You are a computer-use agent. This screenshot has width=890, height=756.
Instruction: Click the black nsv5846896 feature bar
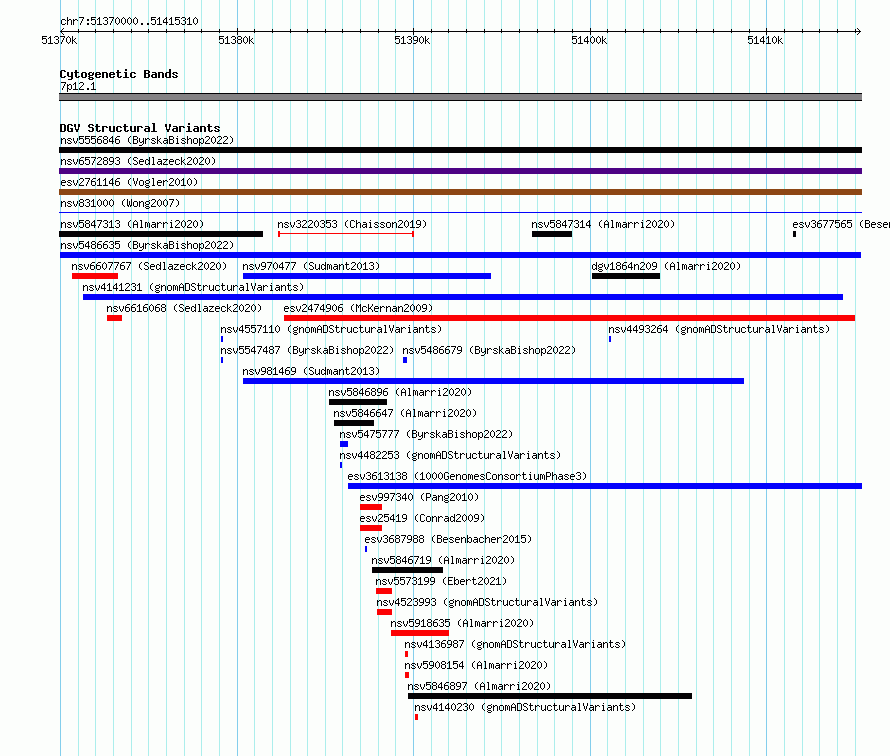[358, 402]
